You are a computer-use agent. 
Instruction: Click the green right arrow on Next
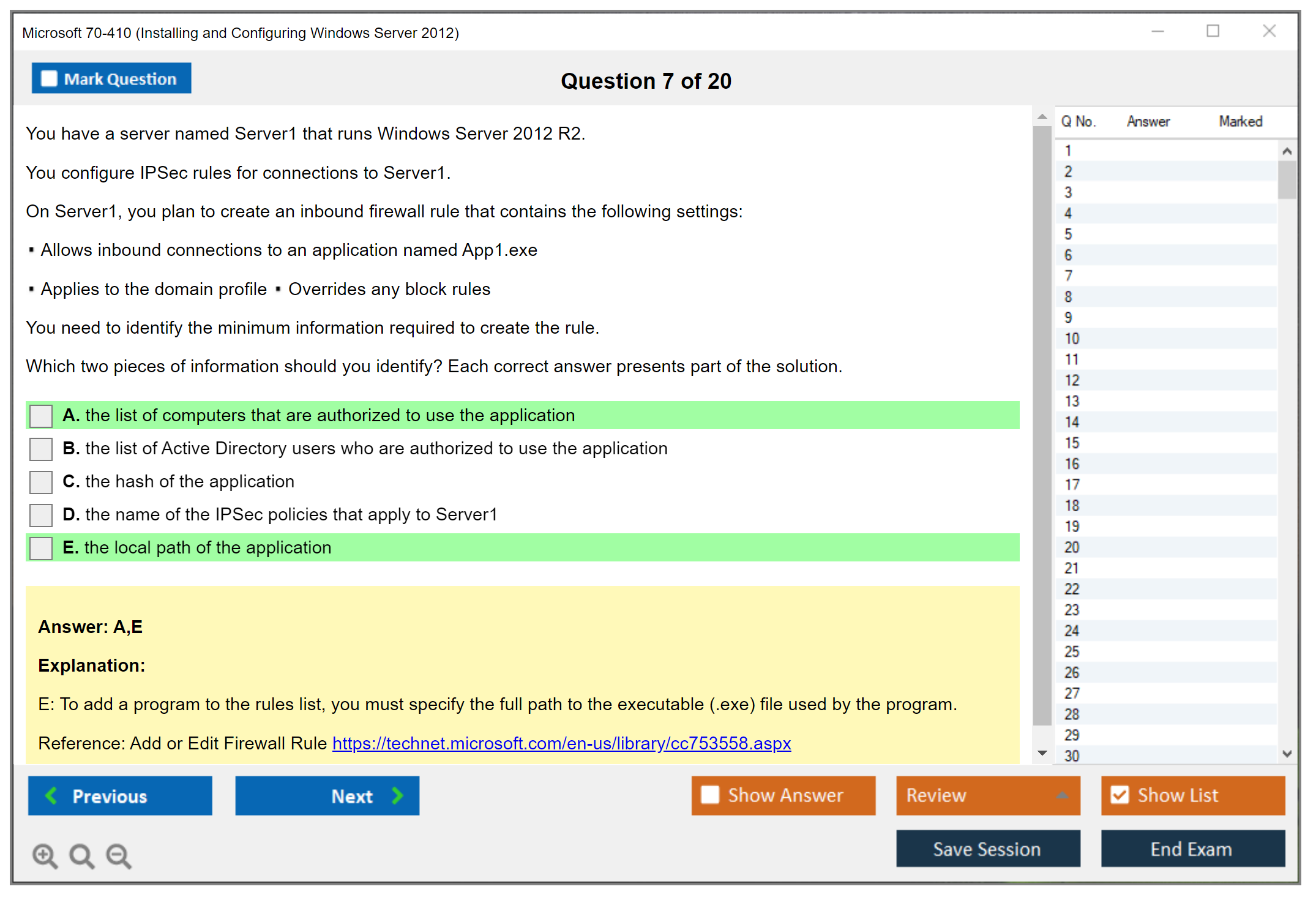click(397, 795)
